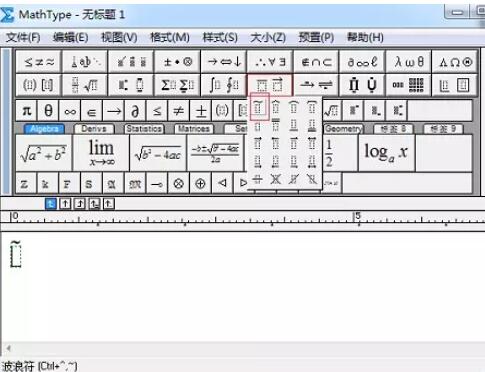Open 样式(S) menu
The height and width of the screenshot is (372, 485).
(x=220, y=37)
